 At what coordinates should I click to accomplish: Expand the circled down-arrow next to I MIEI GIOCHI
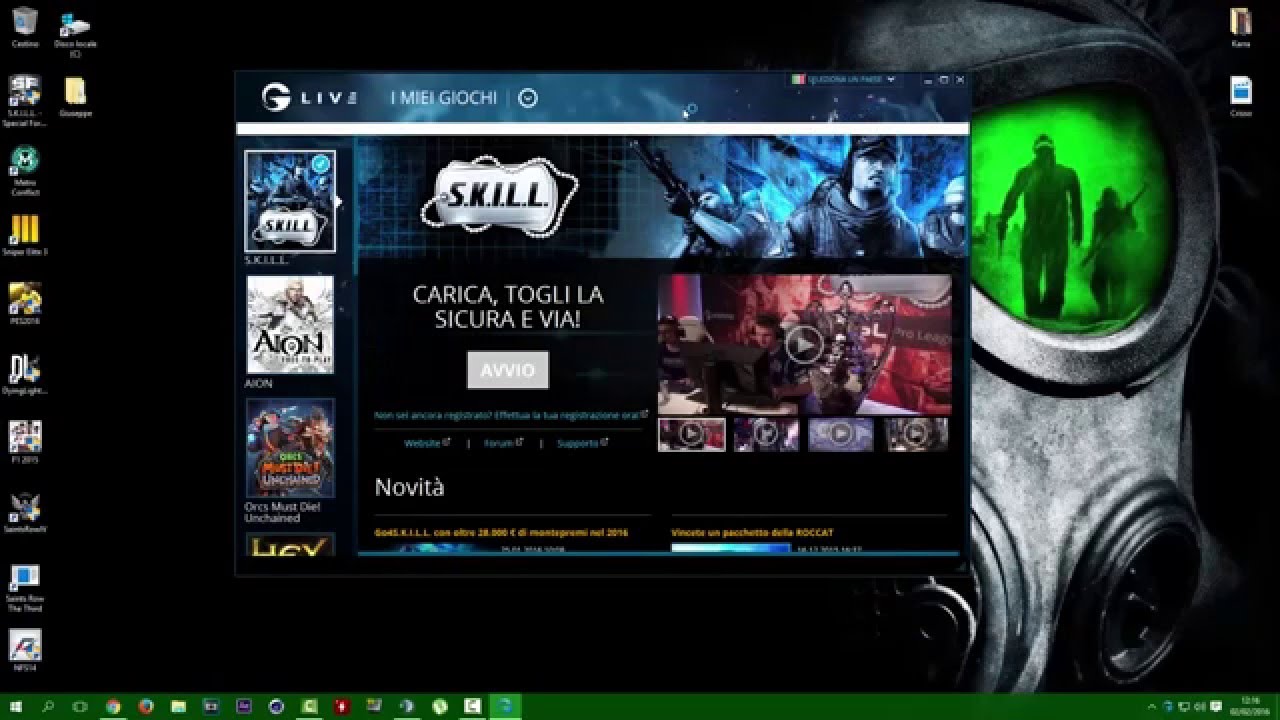pyautogui.click(x=528, y=98)
